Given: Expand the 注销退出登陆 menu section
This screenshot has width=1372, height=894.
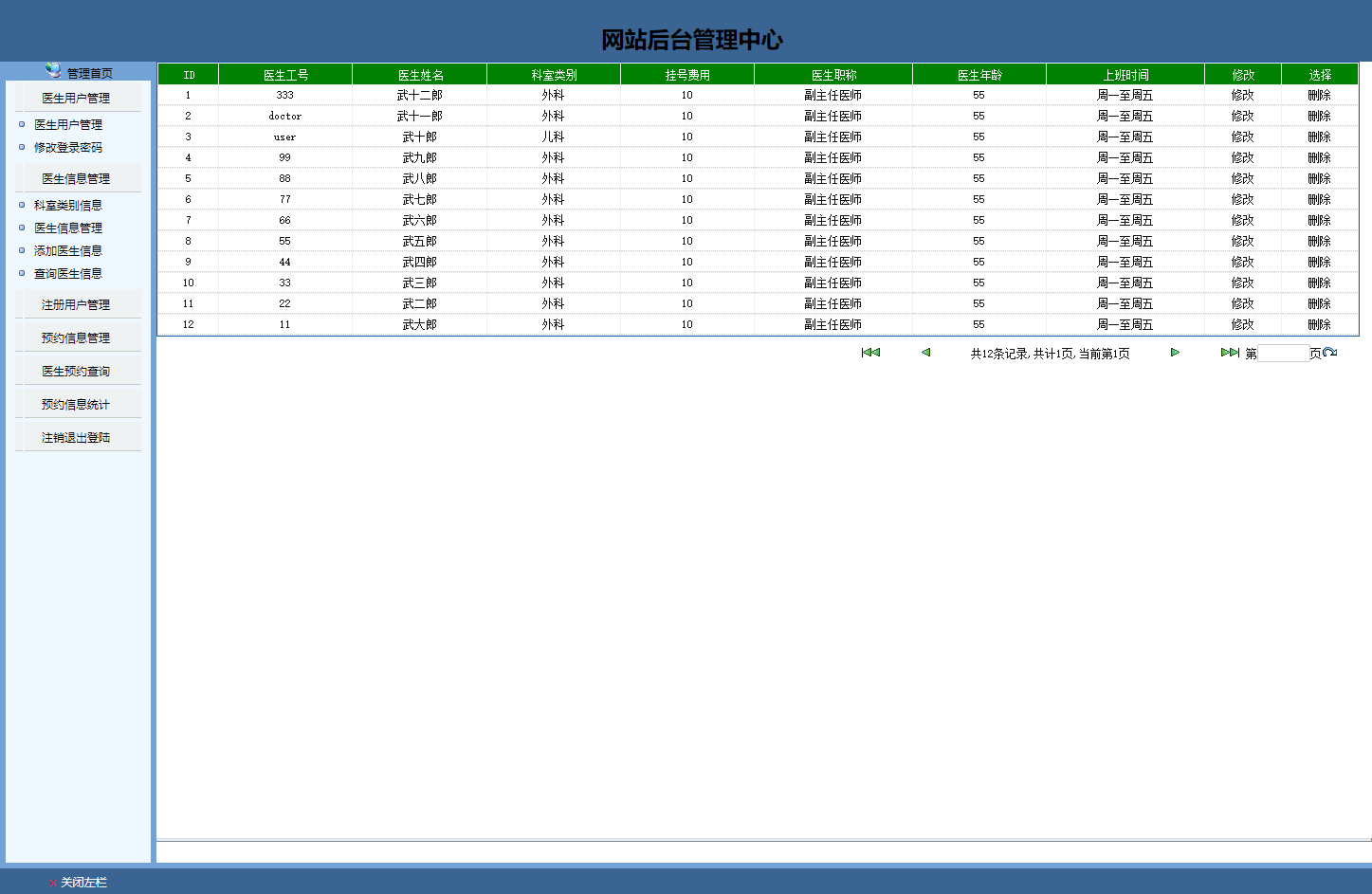Looking at the screenshot, I should [76, 437].
